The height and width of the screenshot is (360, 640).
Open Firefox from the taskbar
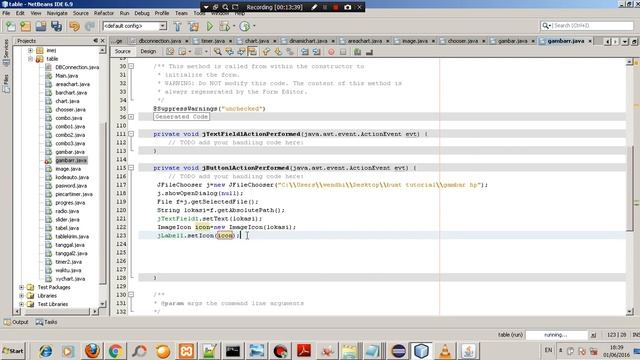point(92,351)
